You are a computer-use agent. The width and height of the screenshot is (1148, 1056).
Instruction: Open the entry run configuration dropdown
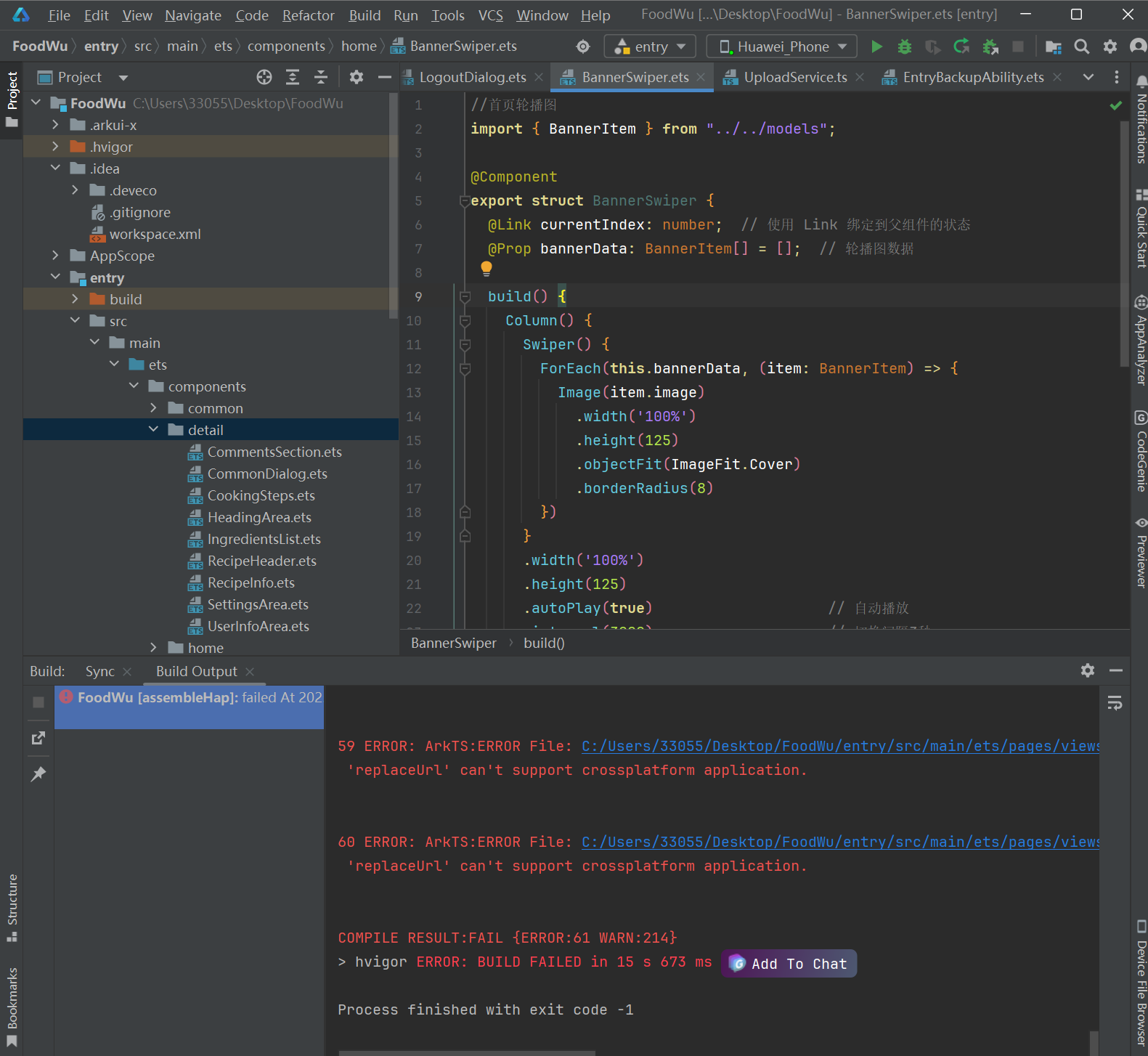650,46
